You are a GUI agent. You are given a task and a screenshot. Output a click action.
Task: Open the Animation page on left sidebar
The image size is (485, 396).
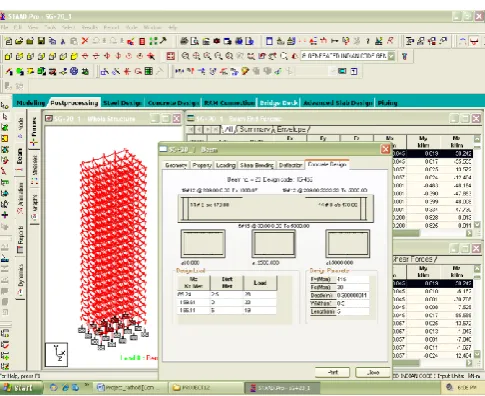click(20, 198)
